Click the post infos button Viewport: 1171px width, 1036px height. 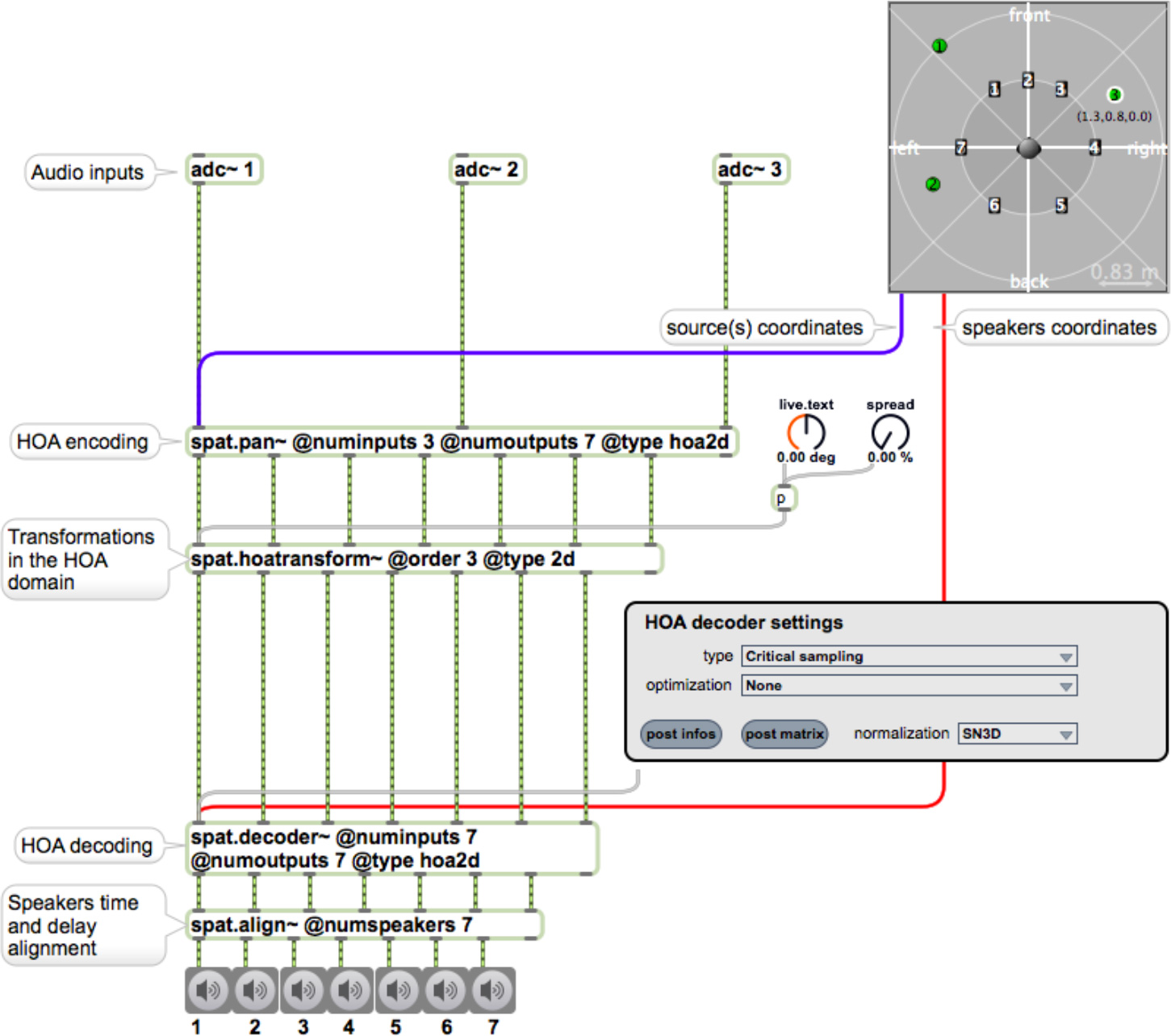pos(680,734)
